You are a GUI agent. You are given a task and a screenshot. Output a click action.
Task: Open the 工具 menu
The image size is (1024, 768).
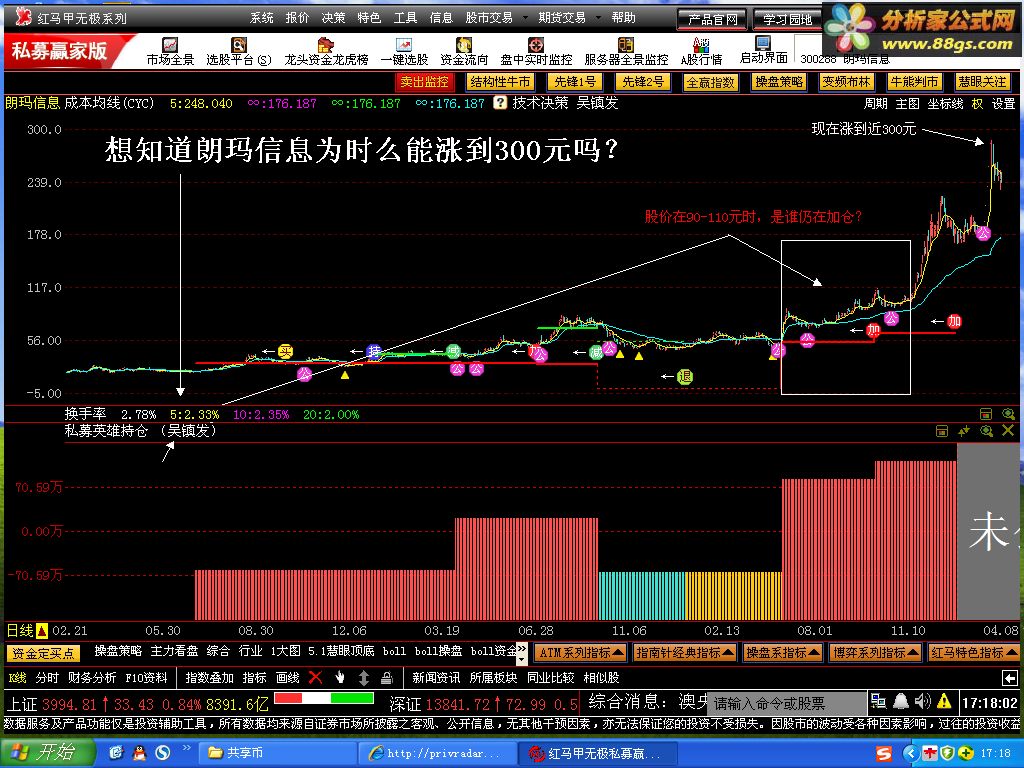tap(405, 18)
